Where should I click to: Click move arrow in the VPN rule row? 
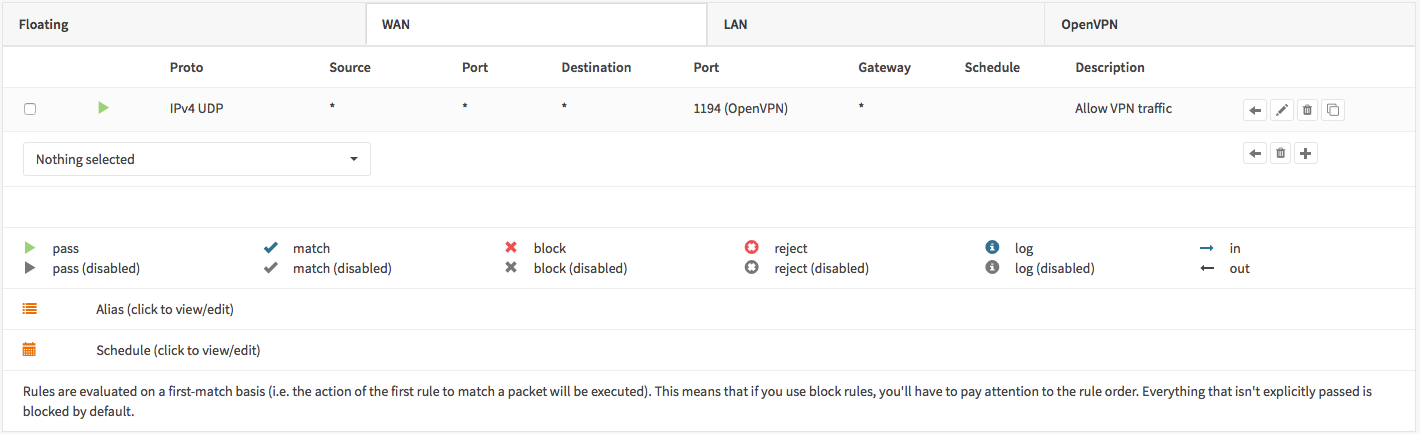point(1255,110)
